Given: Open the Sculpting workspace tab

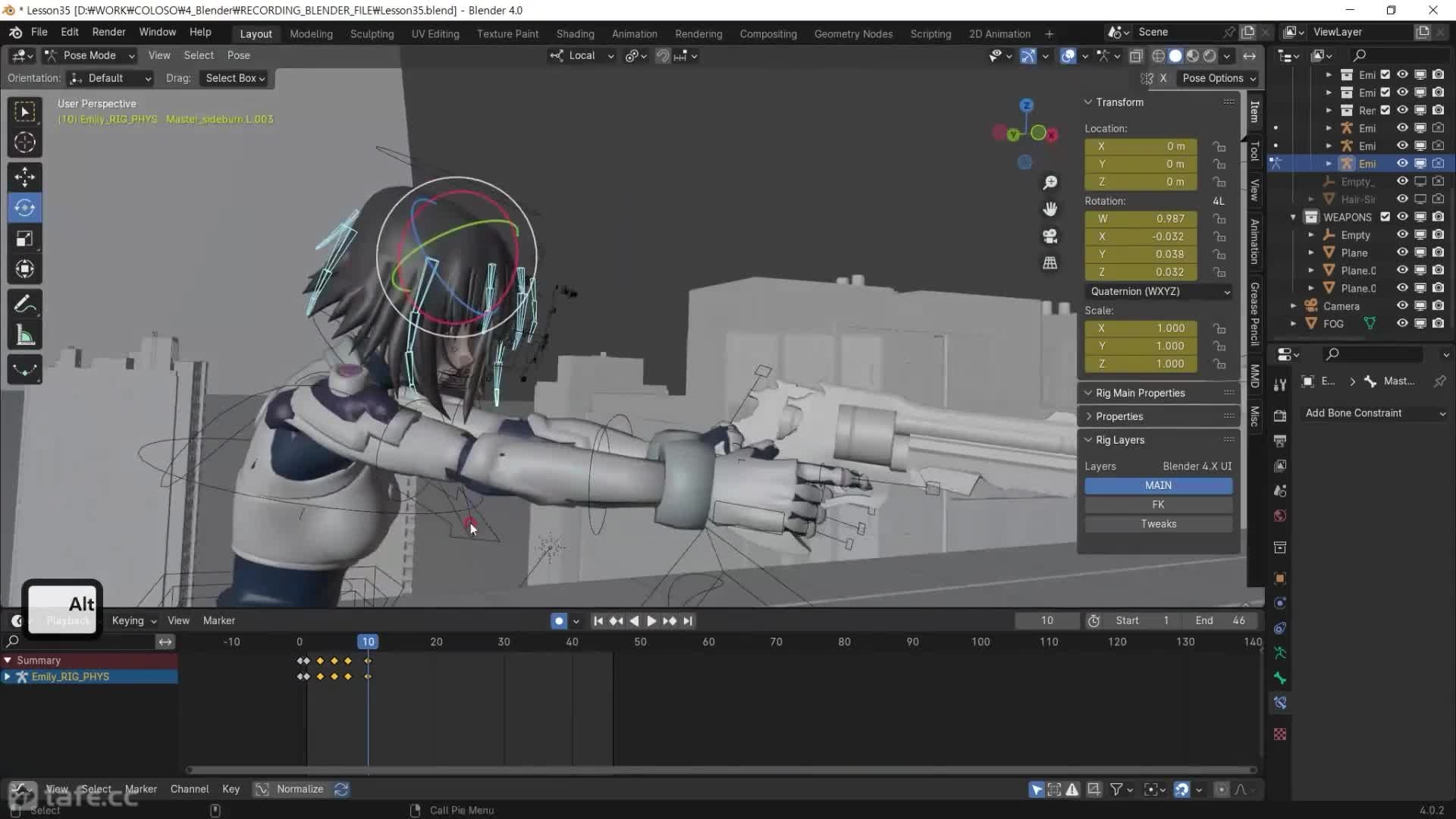Looking at the screenshot, I should point(372,34).
